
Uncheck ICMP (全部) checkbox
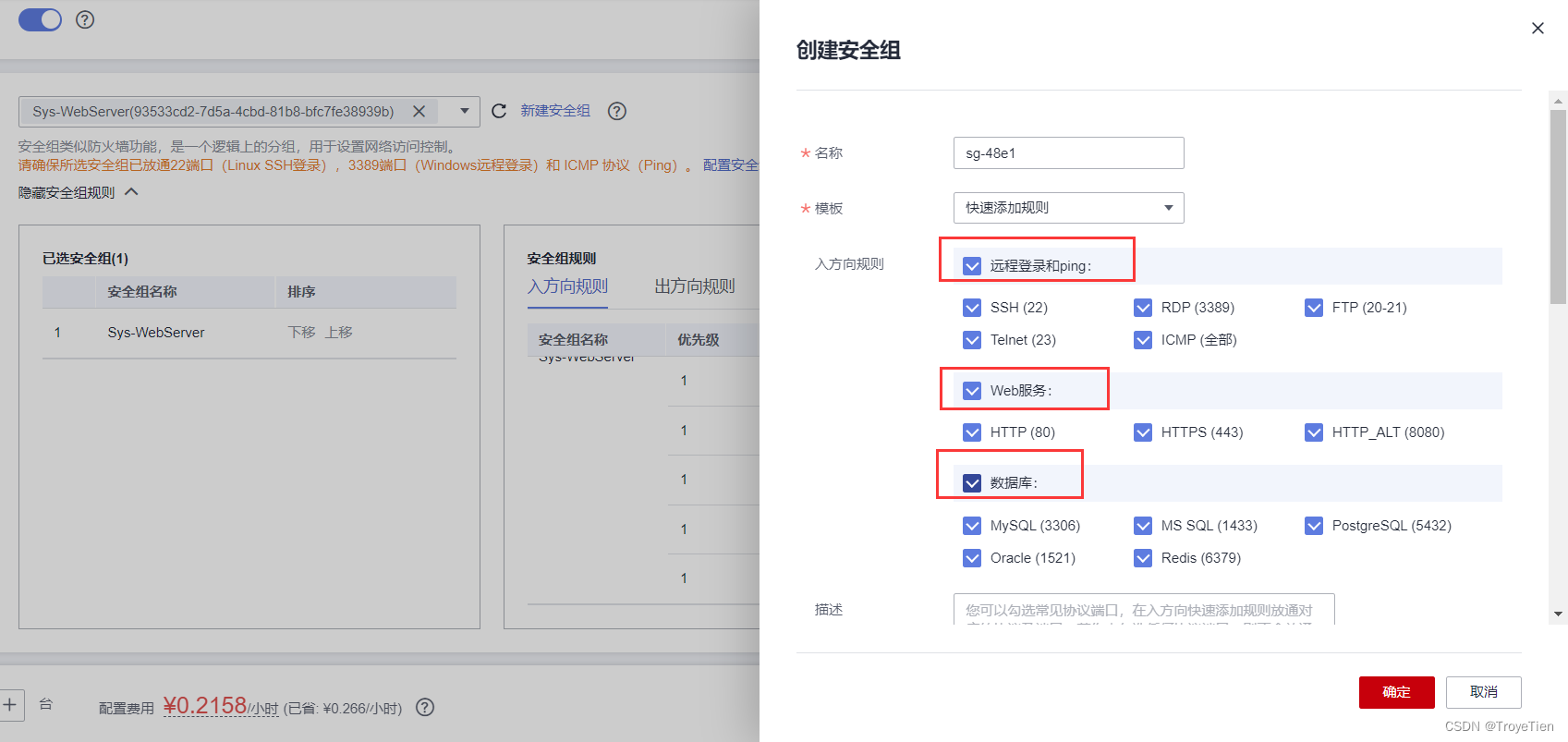[x=1143, y=340]
